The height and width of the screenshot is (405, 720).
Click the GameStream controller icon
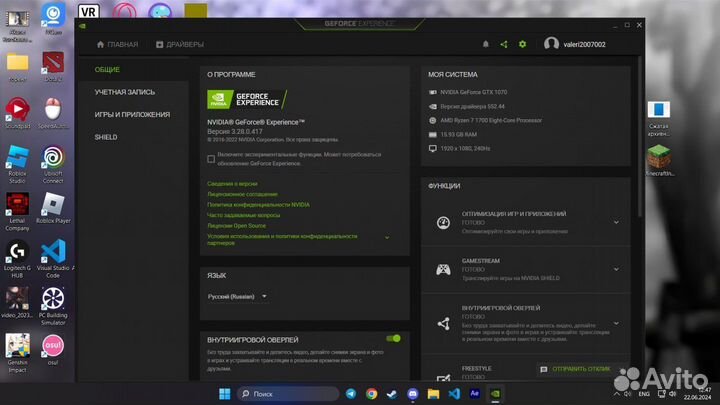coord(443,270)
